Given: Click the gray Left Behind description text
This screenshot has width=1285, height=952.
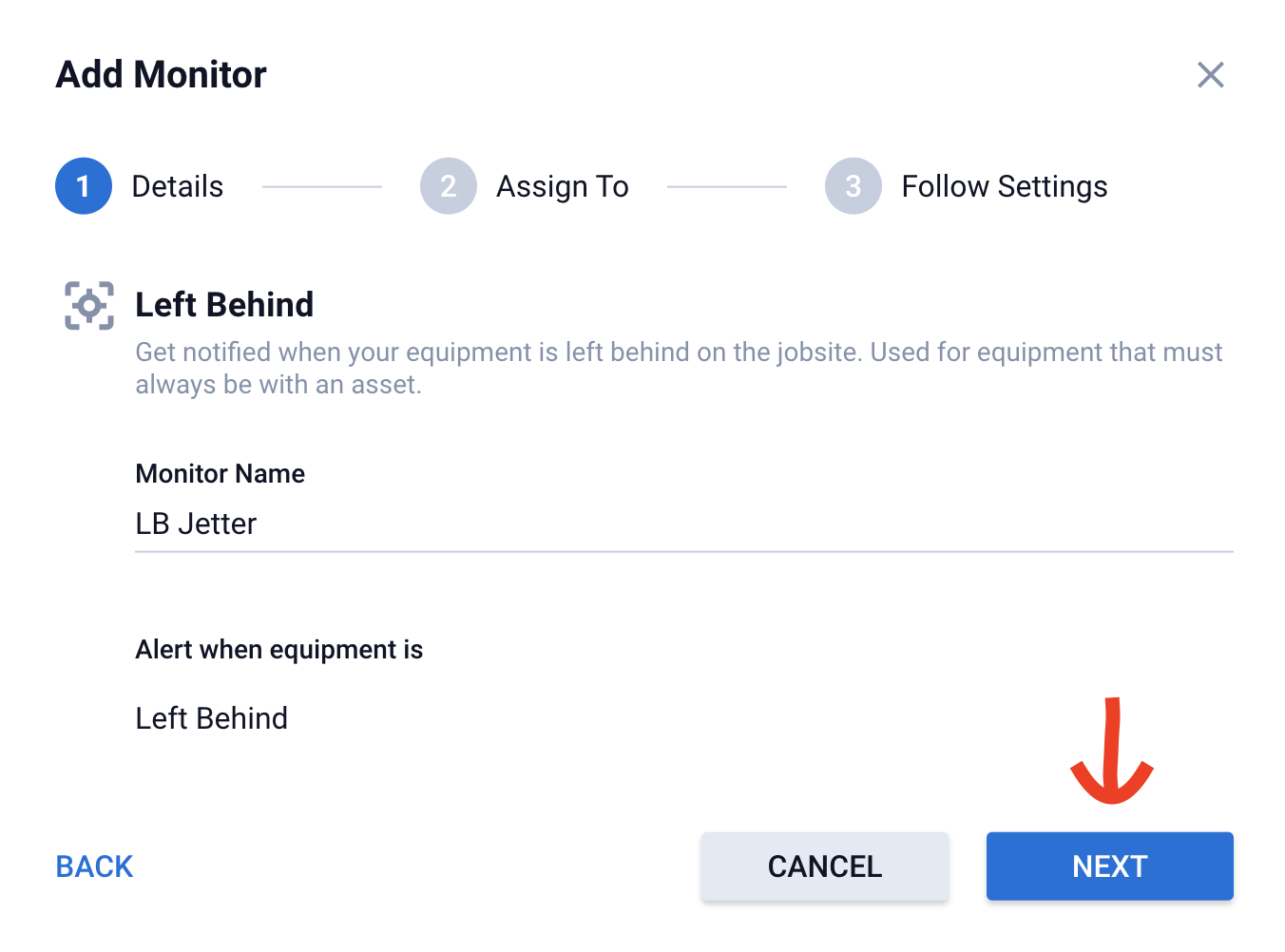Looking at the screenshot, I should [678, 368].
